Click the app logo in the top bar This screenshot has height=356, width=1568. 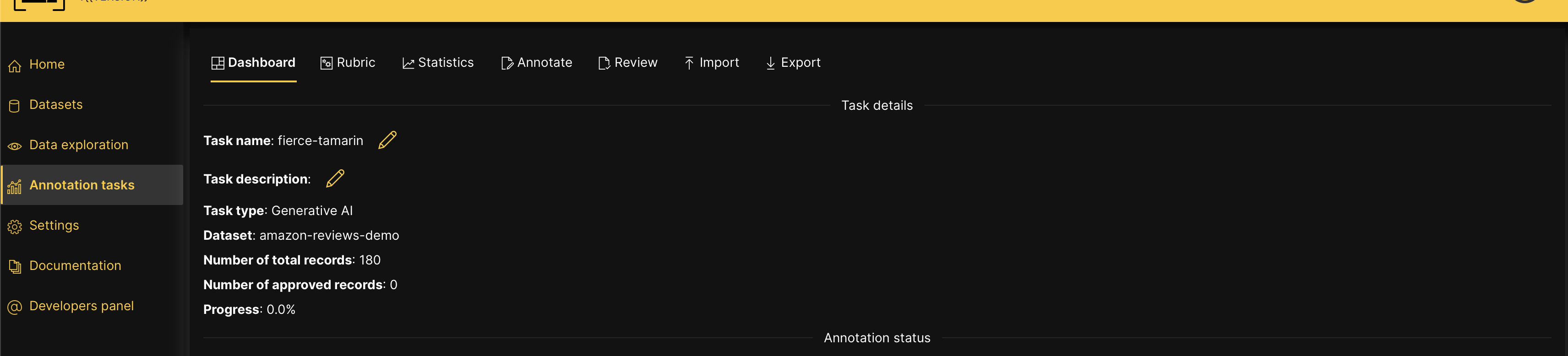click(40, 5)
